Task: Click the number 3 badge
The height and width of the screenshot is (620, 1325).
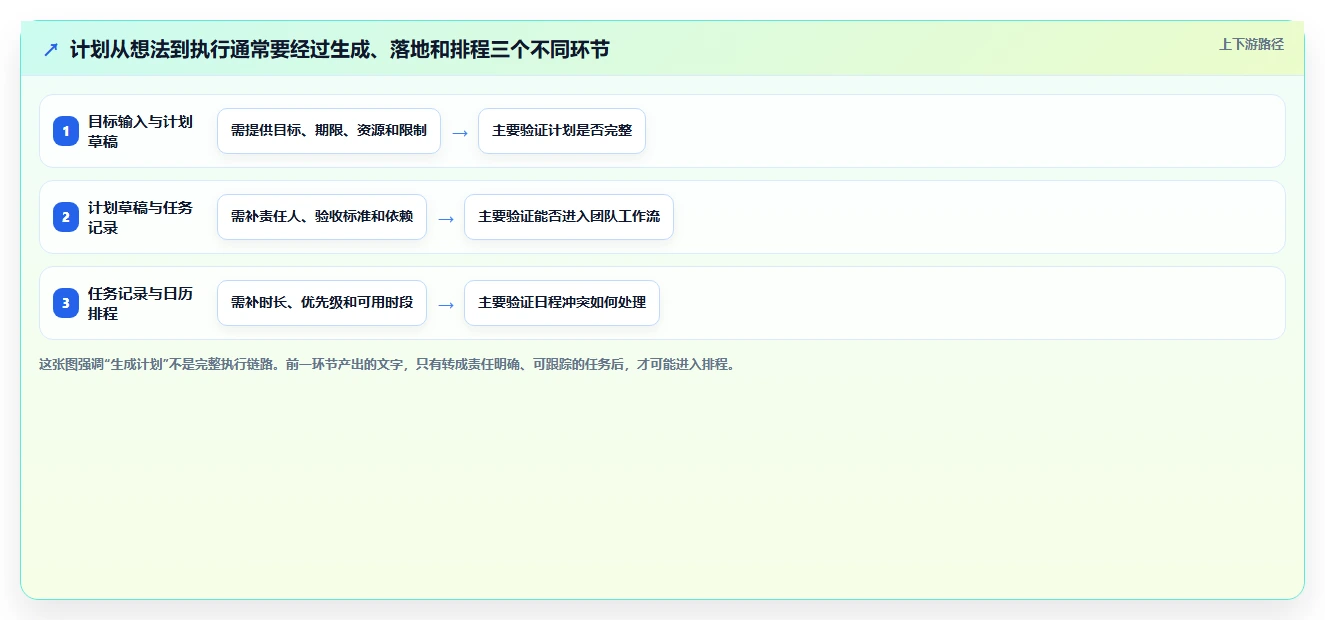Action: coord(66,303)
